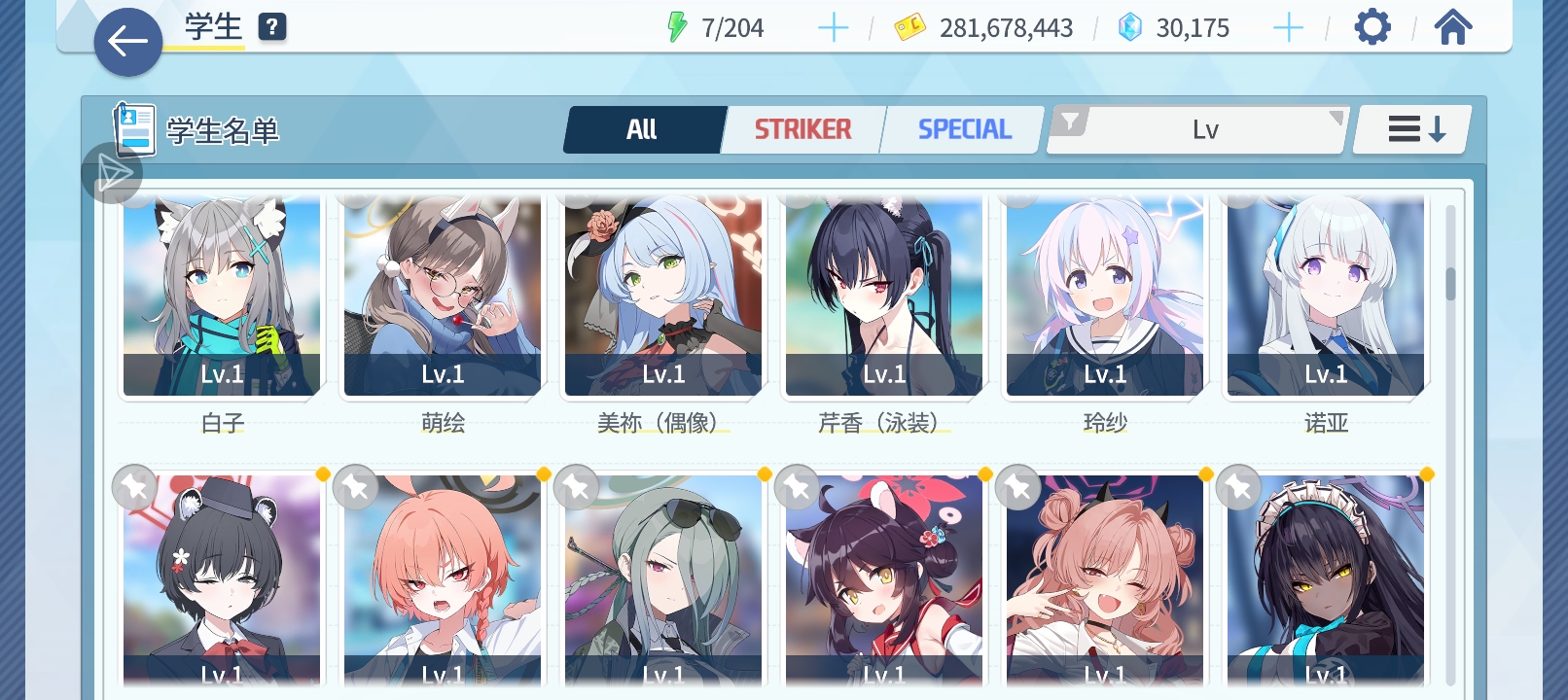The width and height of the screenshot is (1568, 700).
Task: Go back with the arrow button
Action: pos(127,42)
